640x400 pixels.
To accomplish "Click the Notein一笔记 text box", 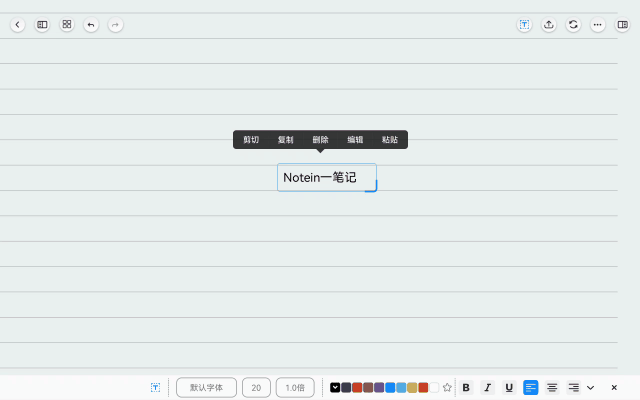I will (x=327, y=178).
